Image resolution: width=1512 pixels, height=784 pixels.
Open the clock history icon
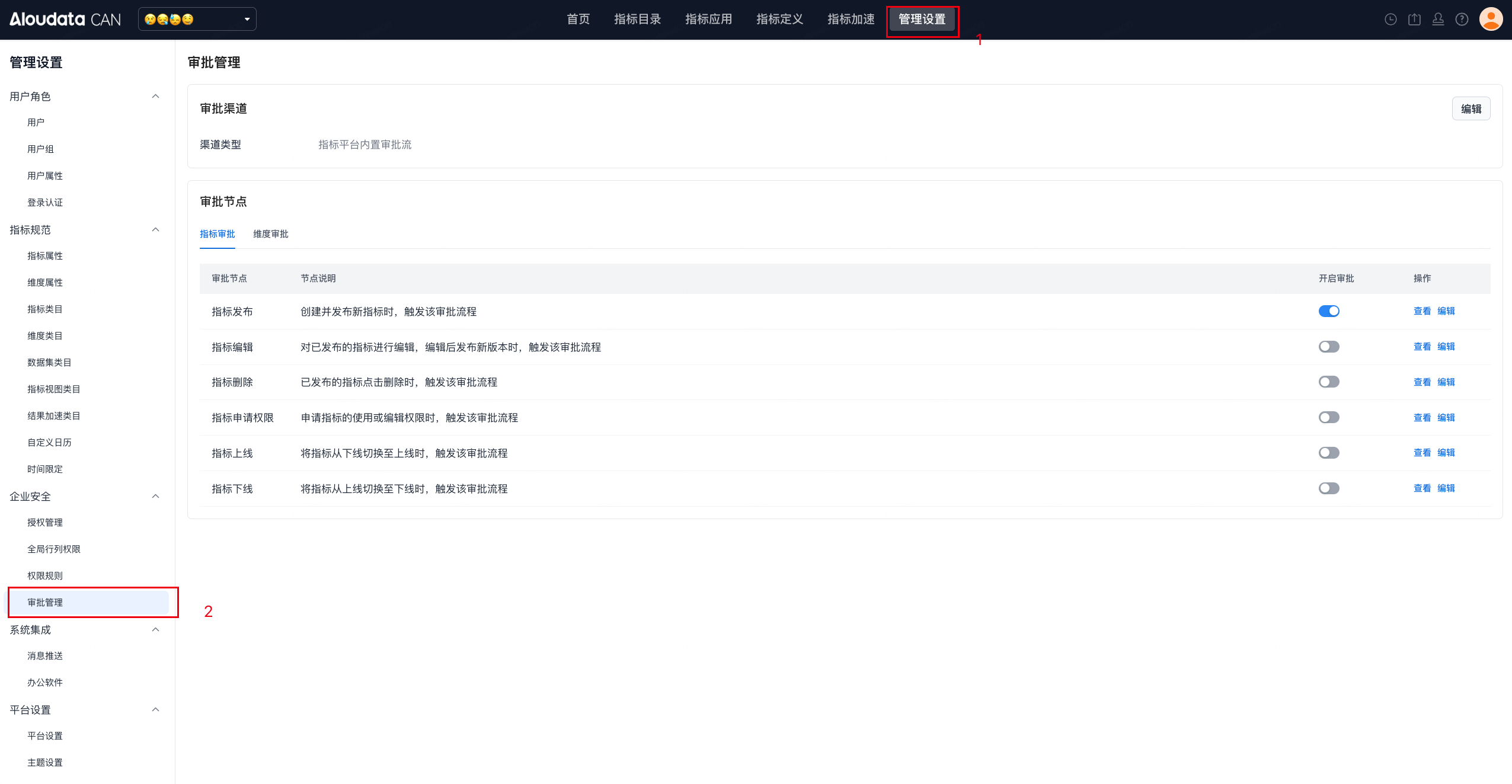1390,20
